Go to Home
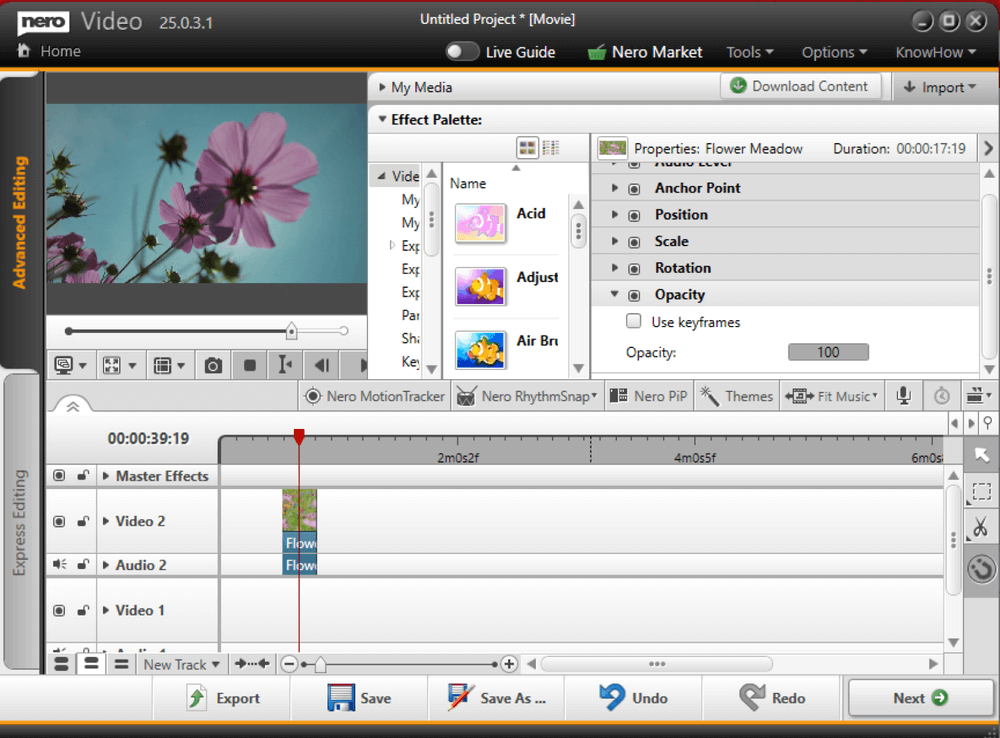Viewport: 1000px width, 738px height. point(49,51)
